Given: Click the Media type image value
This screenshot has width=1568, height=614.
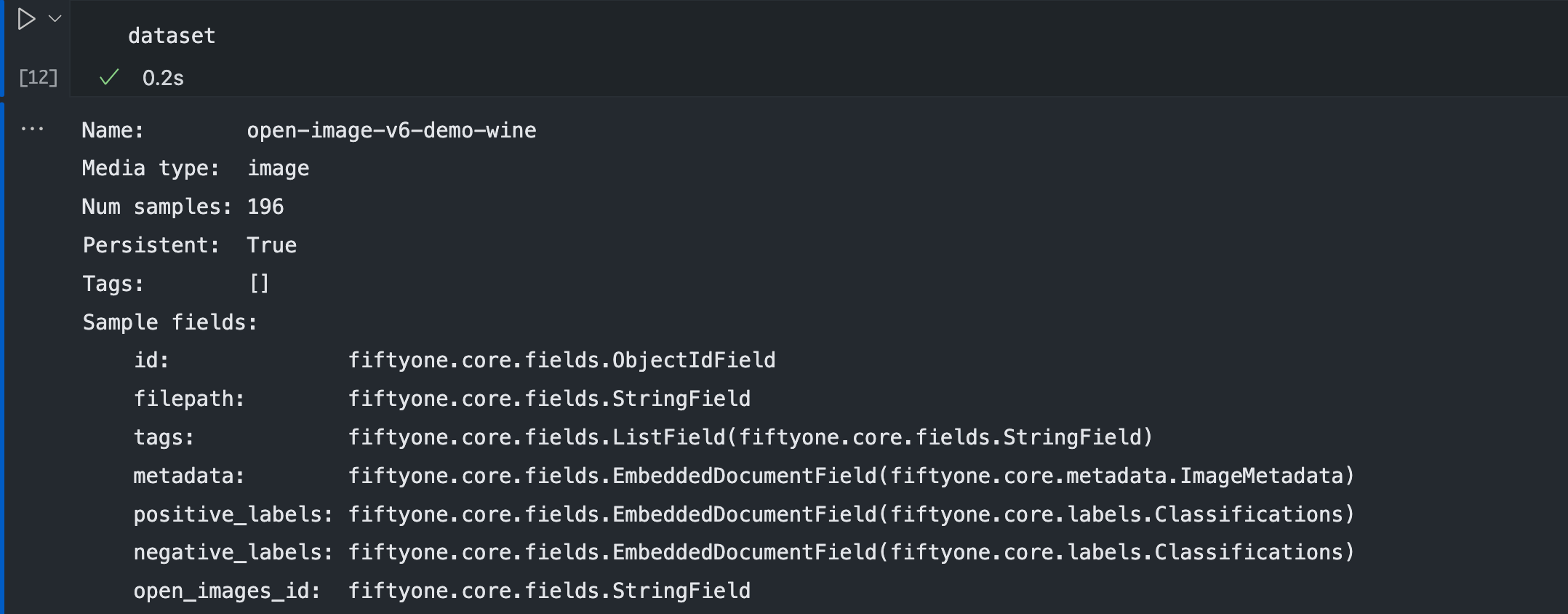Looking at the screenshot, I should (x=278, y=169).
